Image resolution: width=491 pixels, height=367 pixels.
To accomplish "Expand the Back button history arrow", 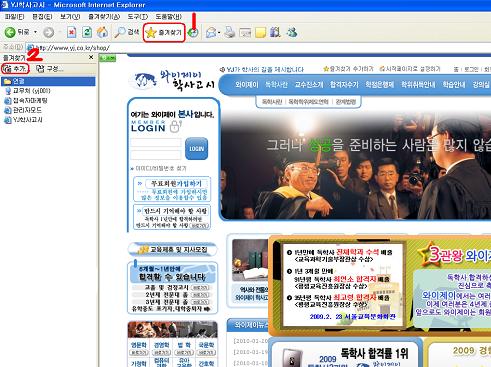I will (35, 32).
